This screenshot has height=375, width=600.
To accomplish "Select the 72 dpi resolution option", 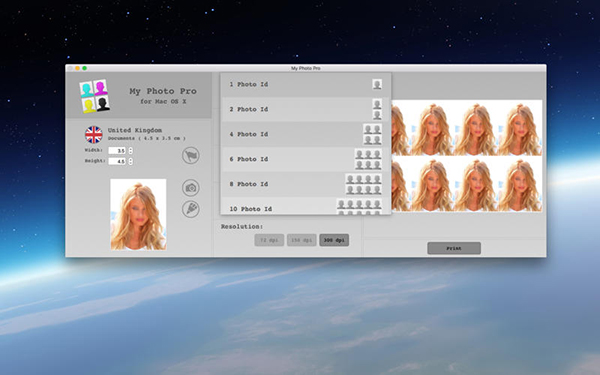I will click(269, 240).
